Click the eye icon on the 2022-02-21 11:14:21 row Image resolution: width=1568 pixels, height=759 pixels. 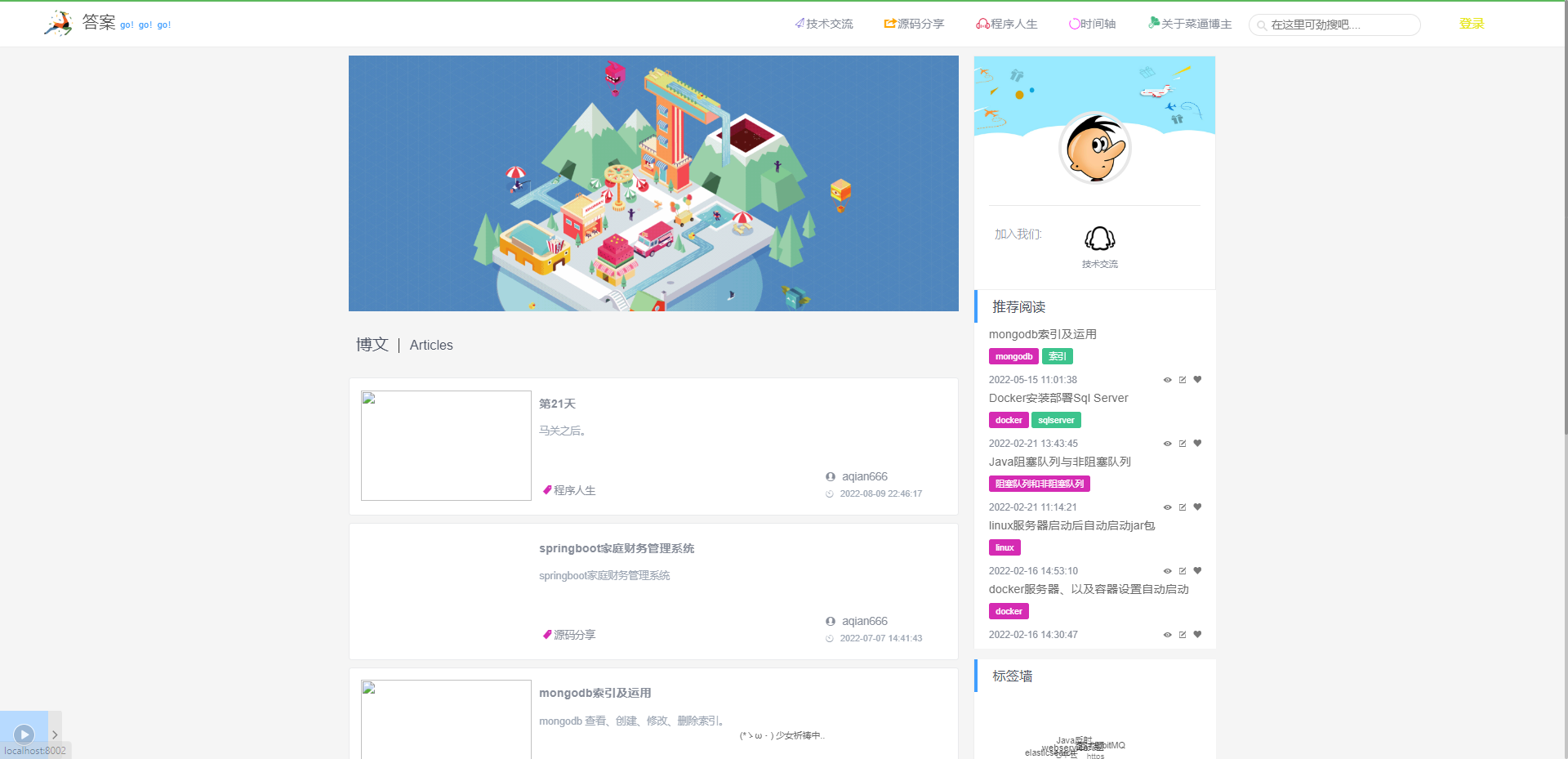coord(1168,507)
